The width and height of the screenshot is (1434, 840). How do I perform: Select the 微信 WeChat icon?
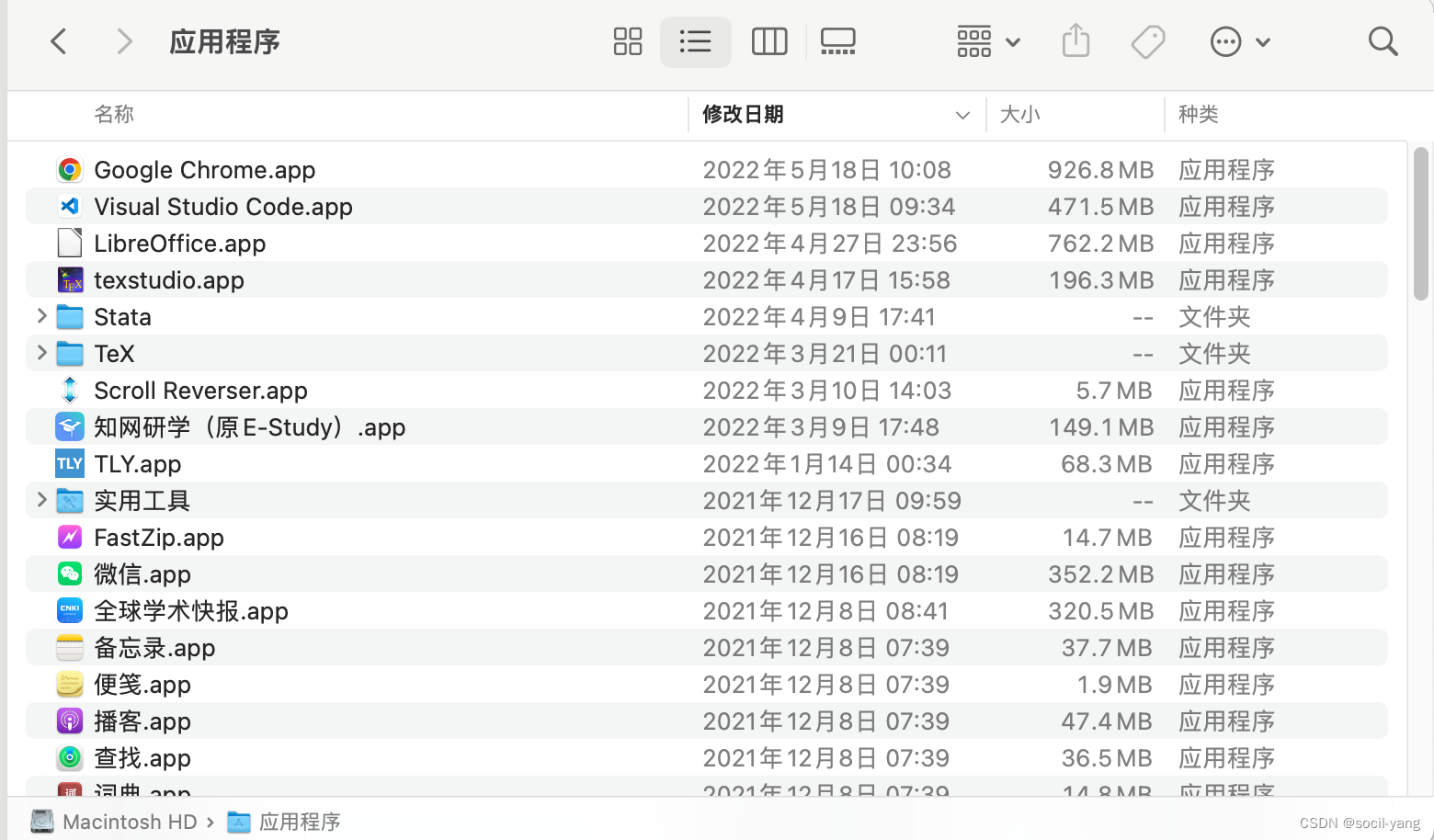click(70, 574)
